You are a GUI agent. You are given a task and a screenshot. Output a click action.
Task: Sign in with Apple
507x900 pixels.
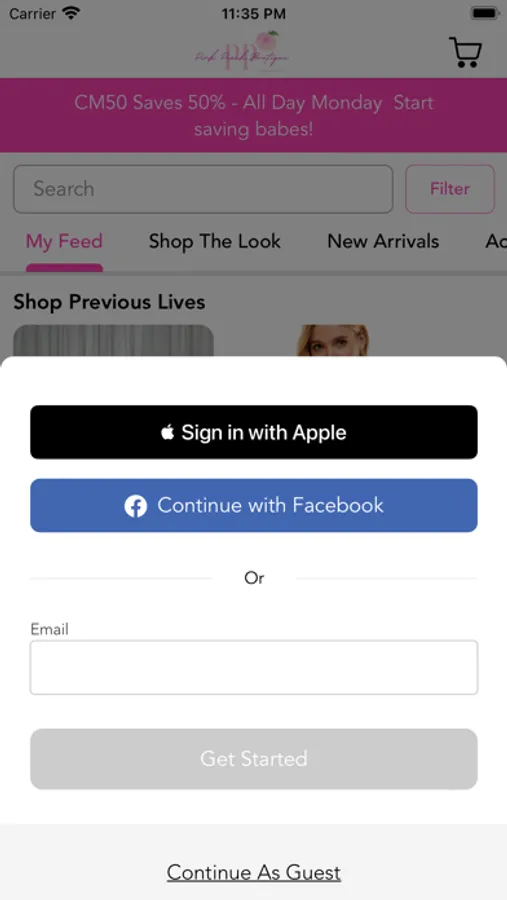[x=254, y=432]
